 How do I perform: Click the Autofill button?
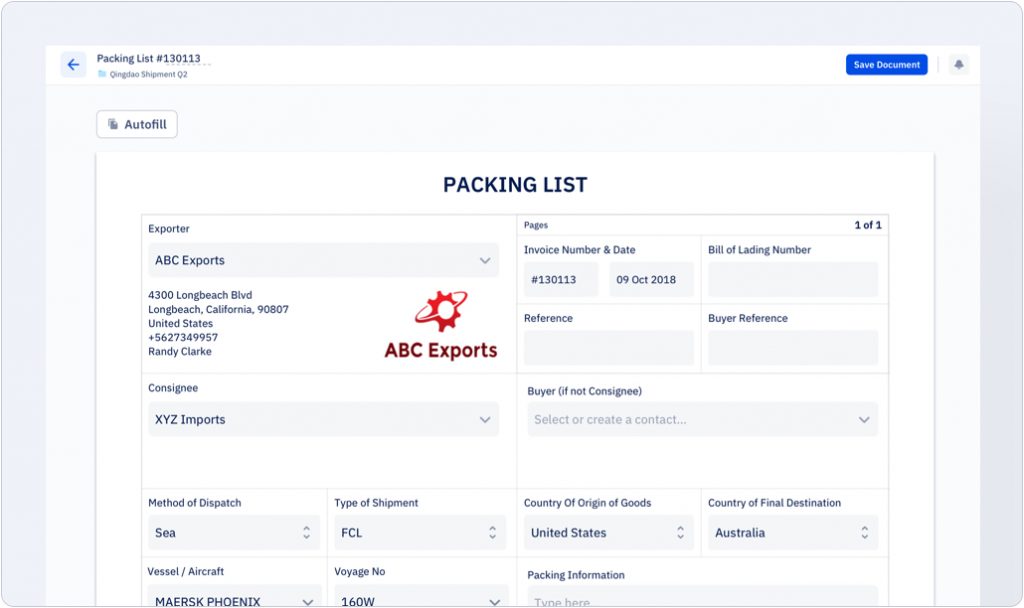click(137, 124)
